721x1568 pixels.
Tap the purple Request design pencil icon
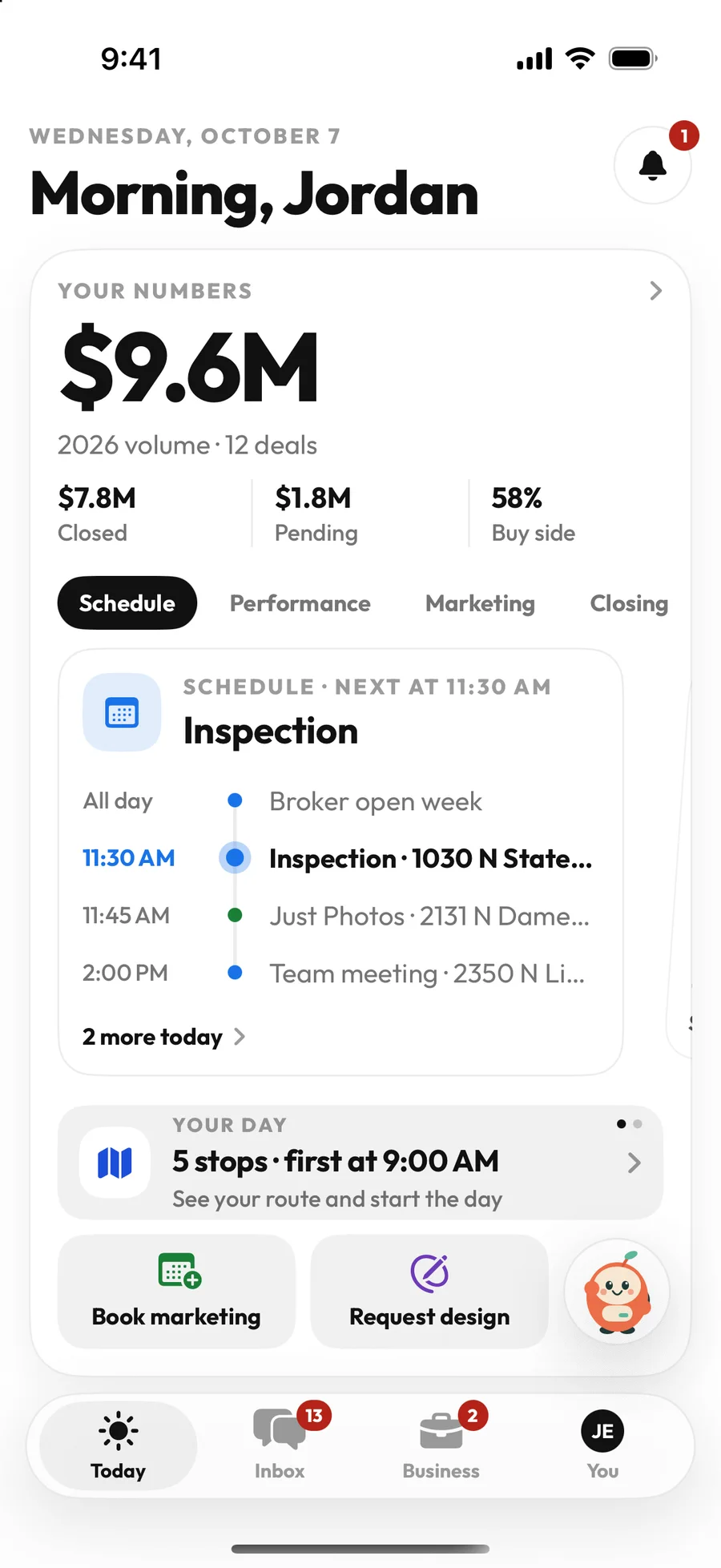click(x=429, y=1272)
